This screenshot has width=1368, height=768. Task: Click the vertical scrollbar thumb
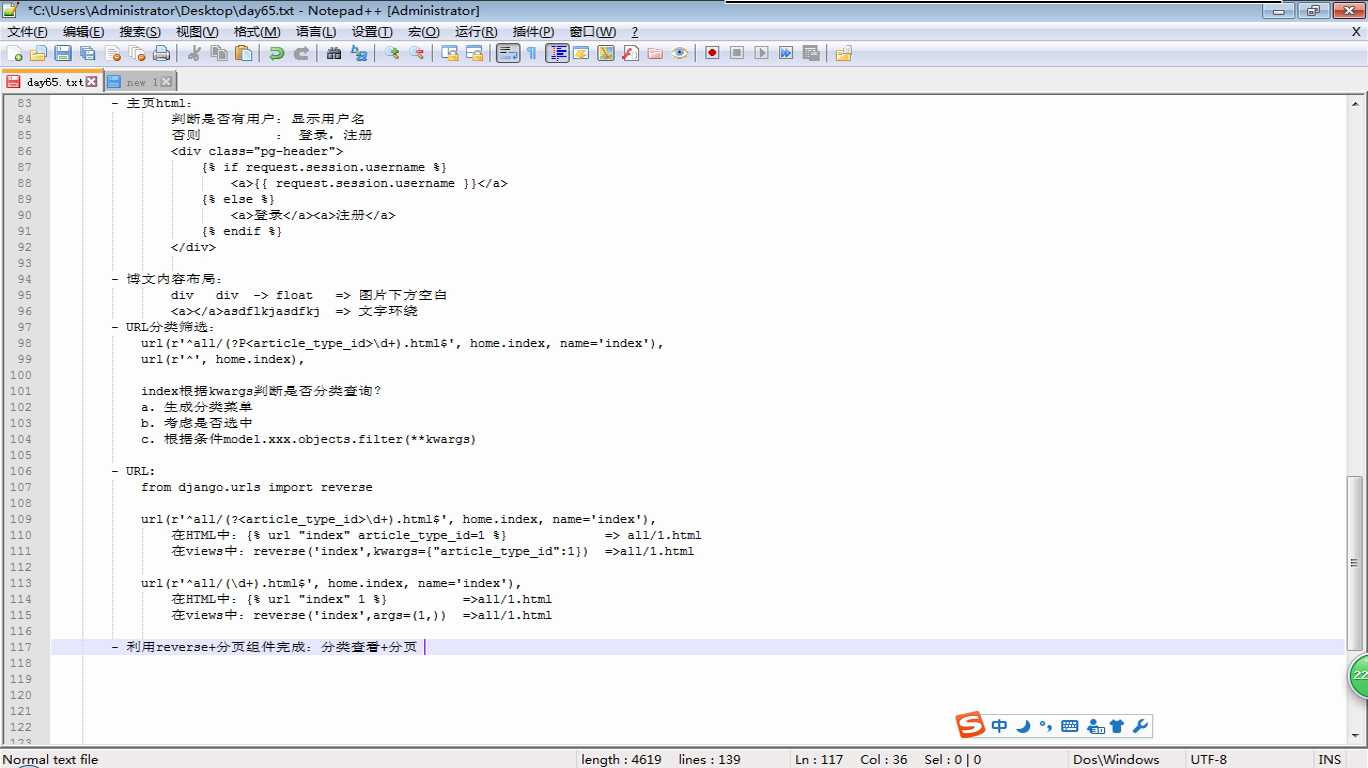[x=1356, y=562]
